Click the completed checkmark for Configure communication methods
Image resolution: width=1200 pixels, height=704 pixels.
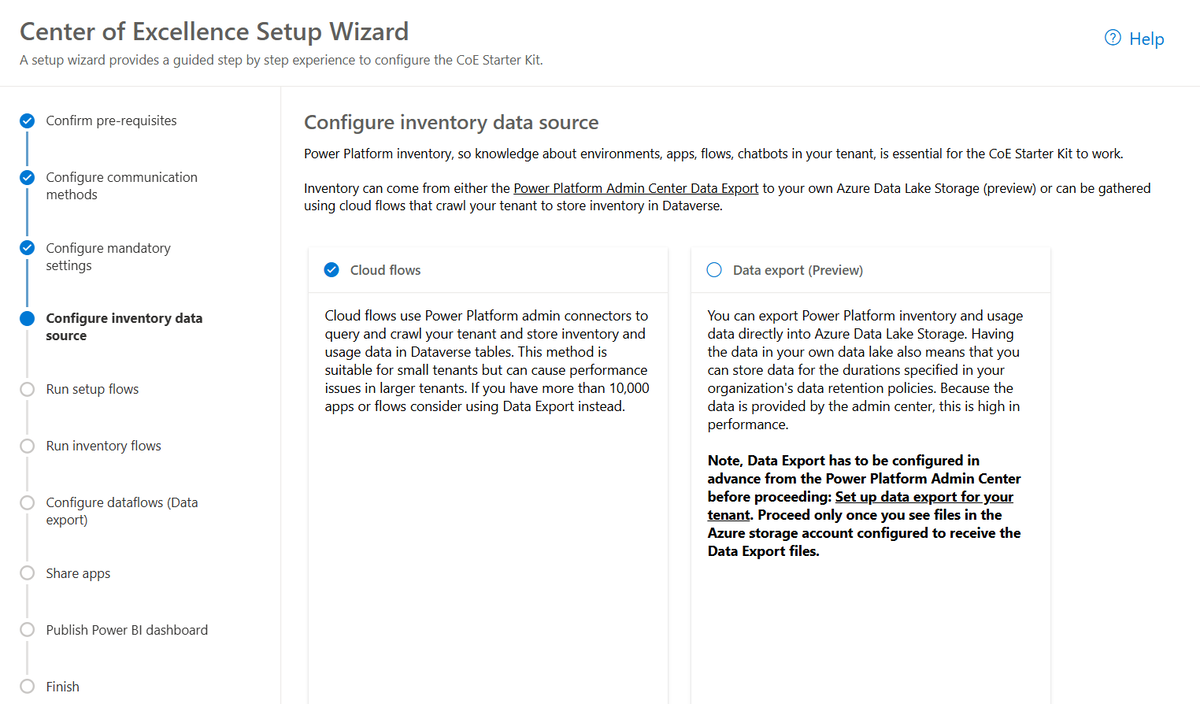point(27,178)
